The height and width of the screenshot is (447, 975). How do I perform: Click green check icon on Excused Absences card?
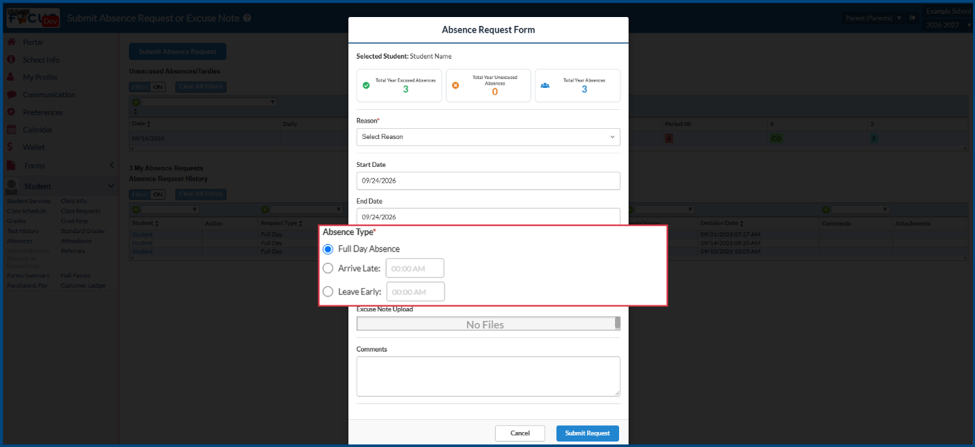pyautogui.click(x=366, y=85)
